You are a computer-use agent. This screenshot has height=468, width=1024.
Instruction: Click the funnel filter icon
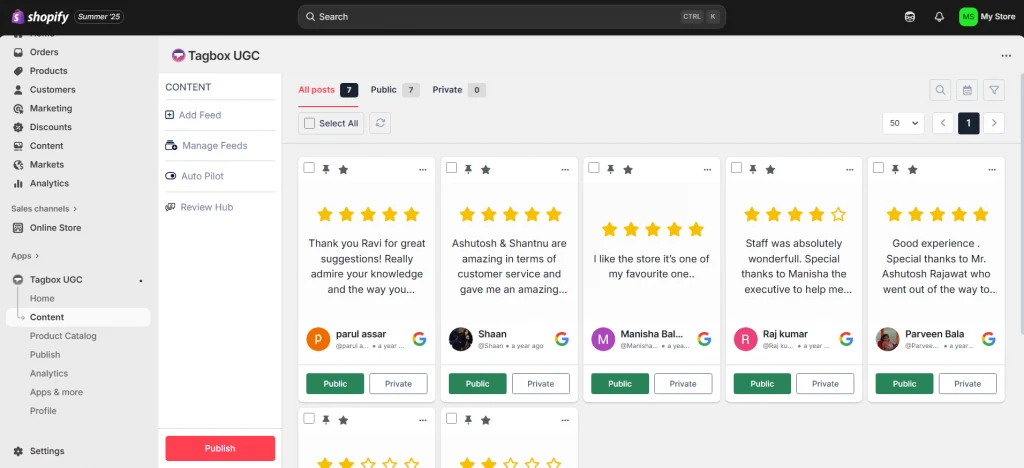tap(994, 90)
